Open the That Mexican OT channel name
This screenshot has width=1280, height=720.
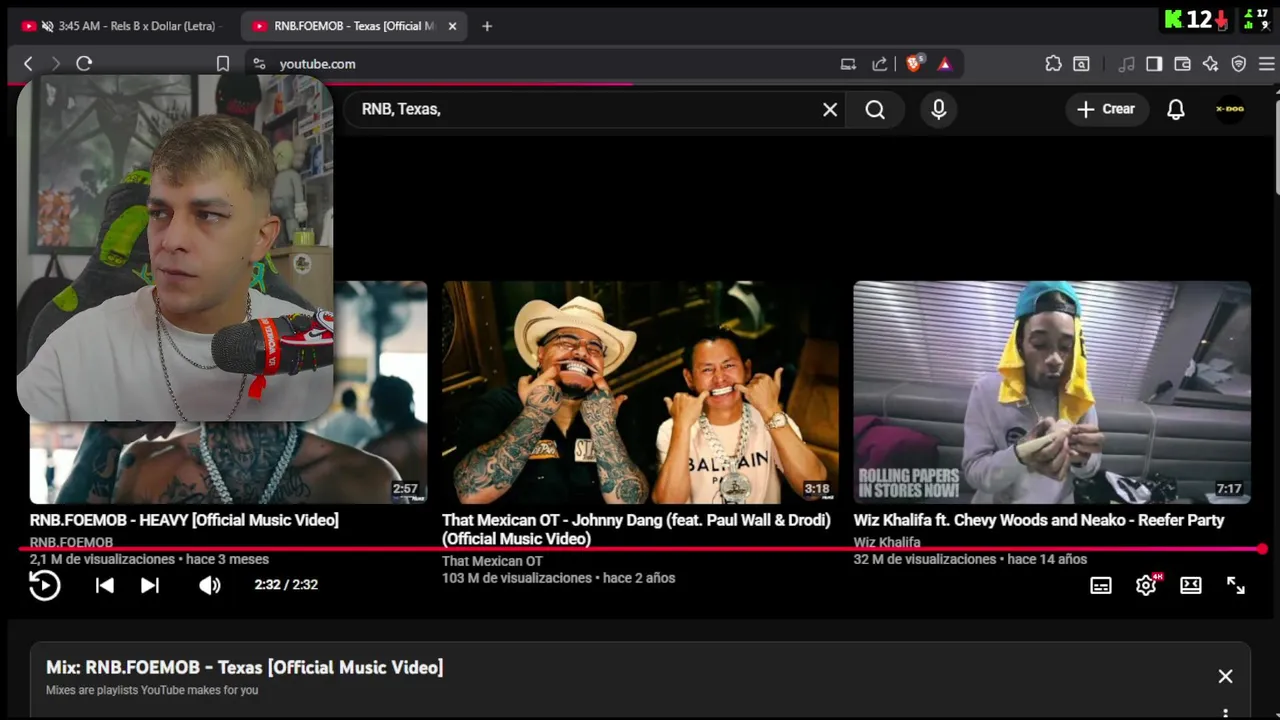492,561
